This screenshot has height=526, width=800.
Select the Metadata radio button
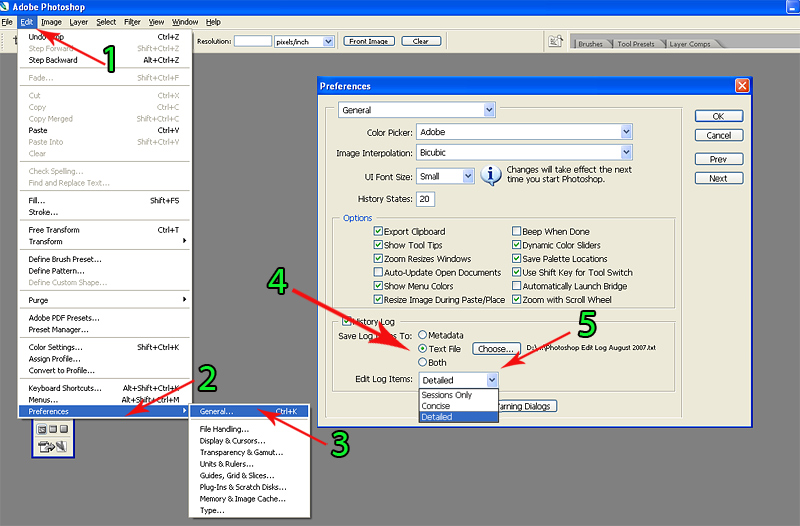(x=422, y=335)
